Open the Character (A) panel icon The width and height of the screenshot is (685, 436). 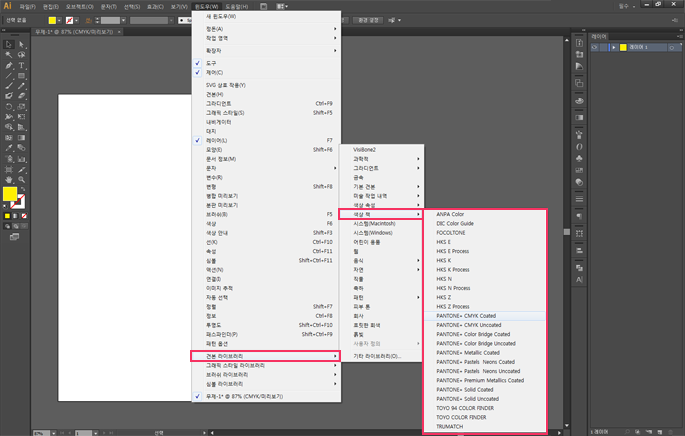pyautogui.click(x=579, y=280)
